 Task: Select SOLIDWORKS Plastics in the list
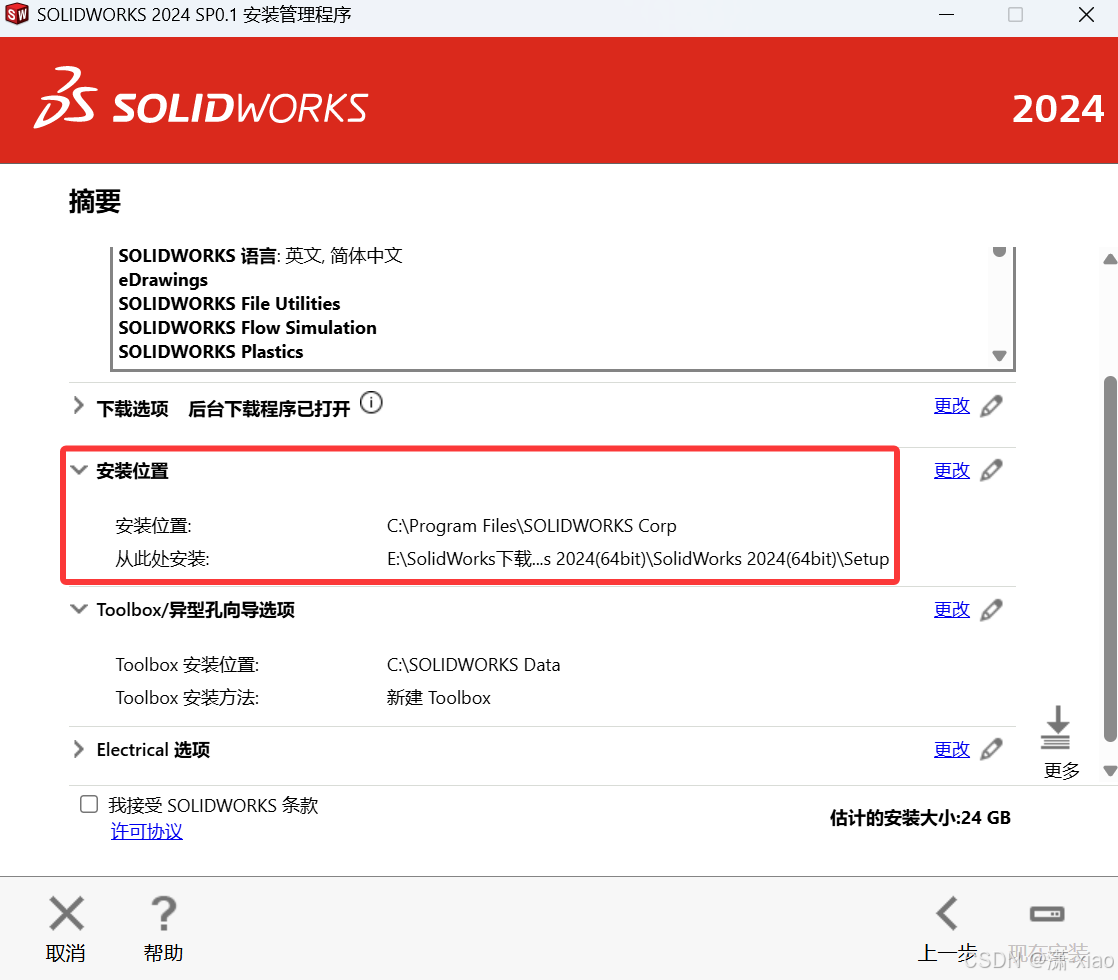coord(211,352)
